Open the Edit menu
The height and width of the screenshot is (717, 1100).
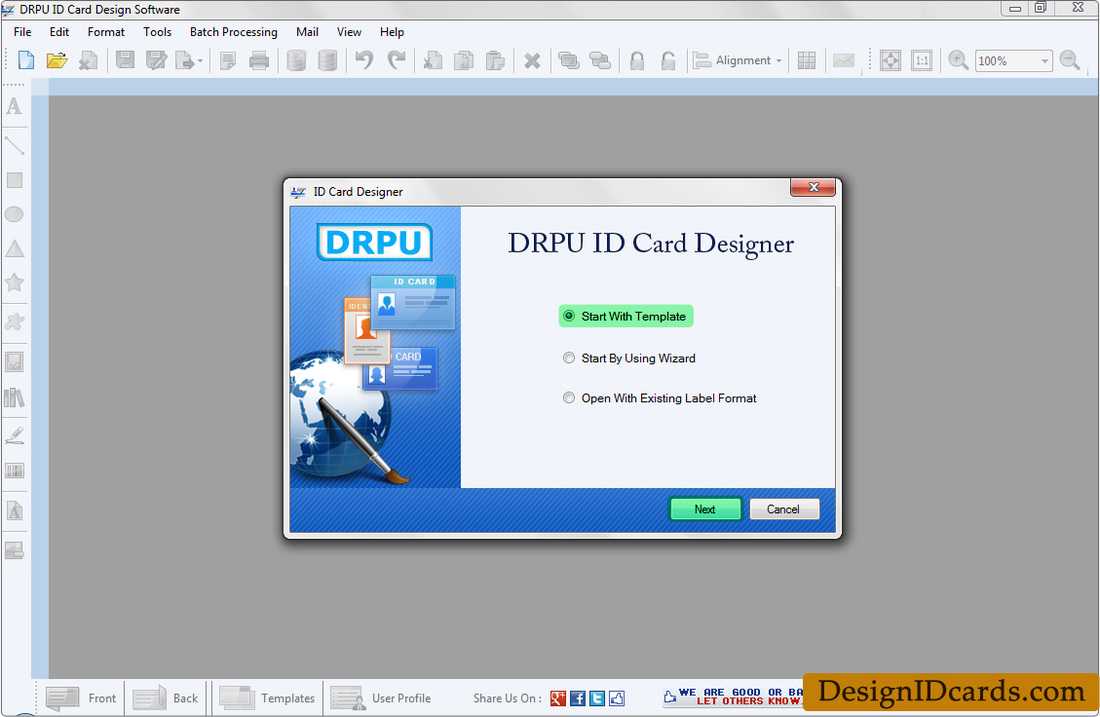point(59,32)
